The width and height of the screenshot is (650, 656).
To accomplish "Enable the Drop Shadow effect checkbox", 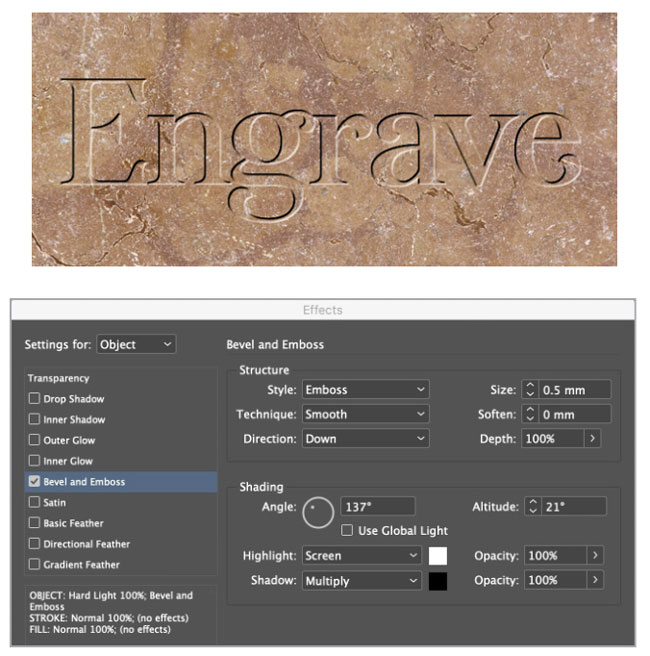I will click(34, 398).
